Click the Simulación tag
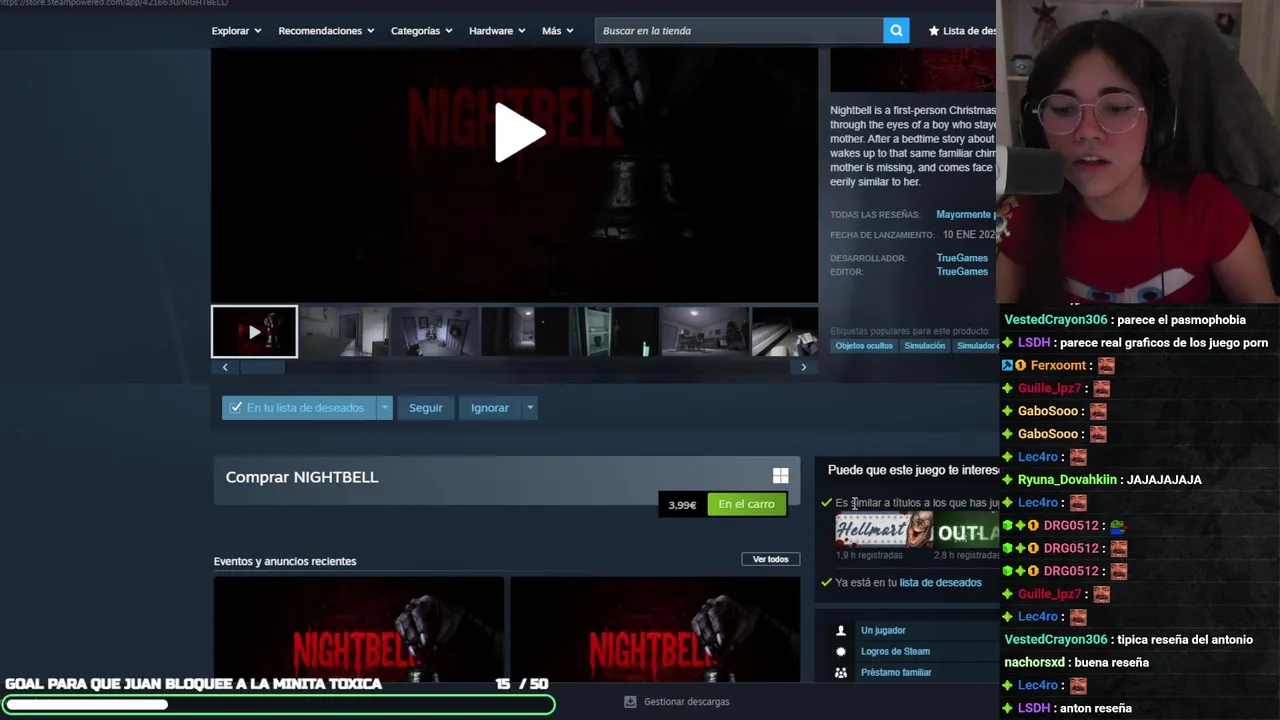Image resolution: width=1280 pixels, height=720 pixels. click(x=925, y=346)
